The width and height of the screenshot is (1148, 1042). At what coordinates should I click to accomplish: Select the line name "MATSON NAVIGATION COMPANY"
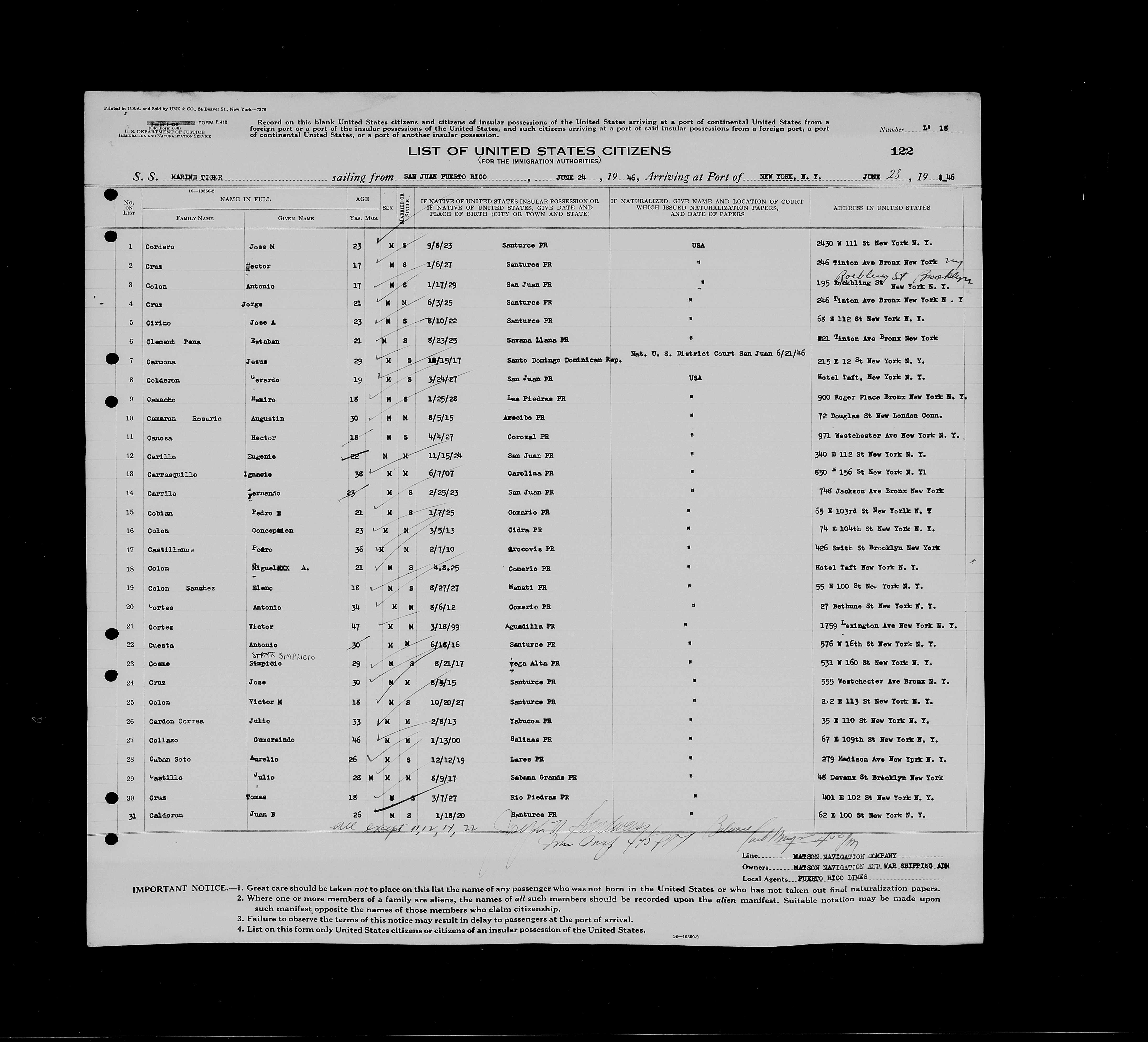[x=844, y=856]
